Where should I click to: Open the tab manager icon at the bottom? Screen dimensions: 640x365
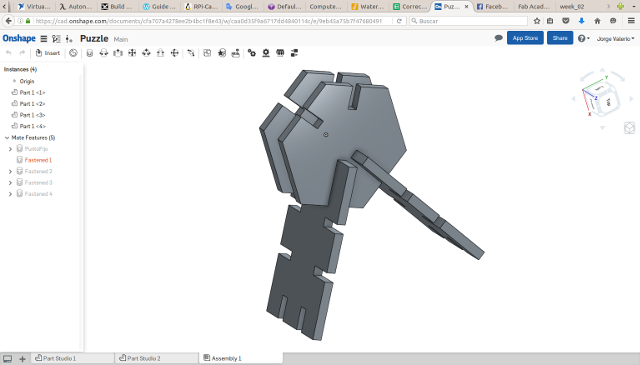(7, 359)
